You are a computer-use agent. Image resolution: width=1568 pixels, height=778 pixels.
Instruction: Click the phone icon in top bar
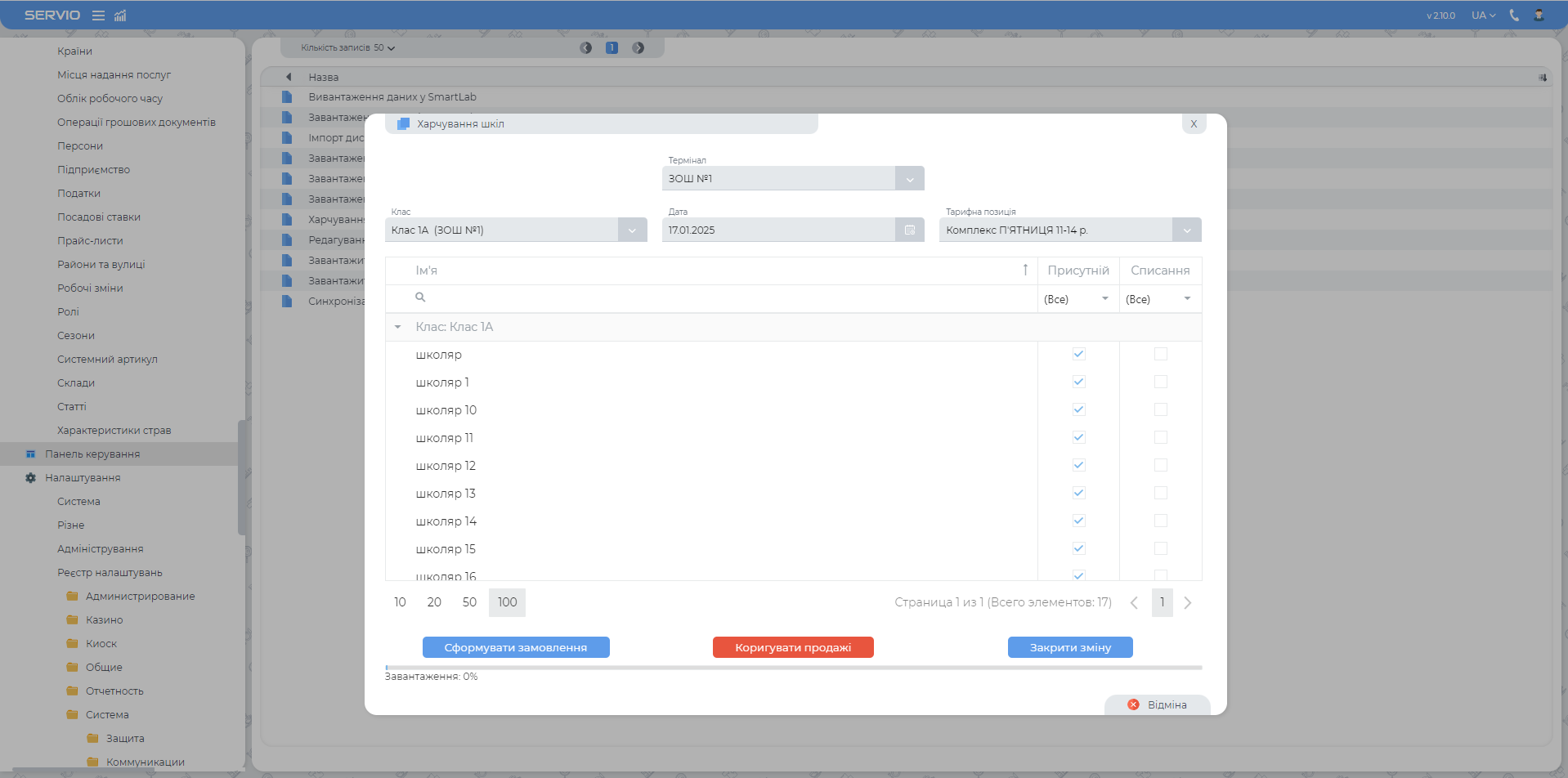tap(1514, 16)
